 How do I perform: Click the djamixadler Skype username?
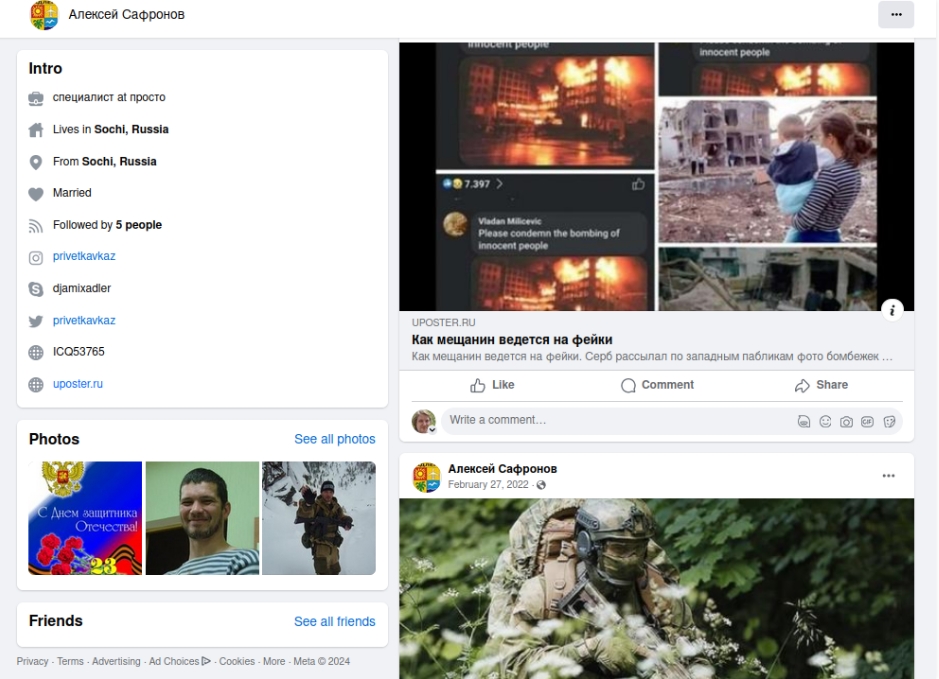pyautogui.click(x=81, y=289)
